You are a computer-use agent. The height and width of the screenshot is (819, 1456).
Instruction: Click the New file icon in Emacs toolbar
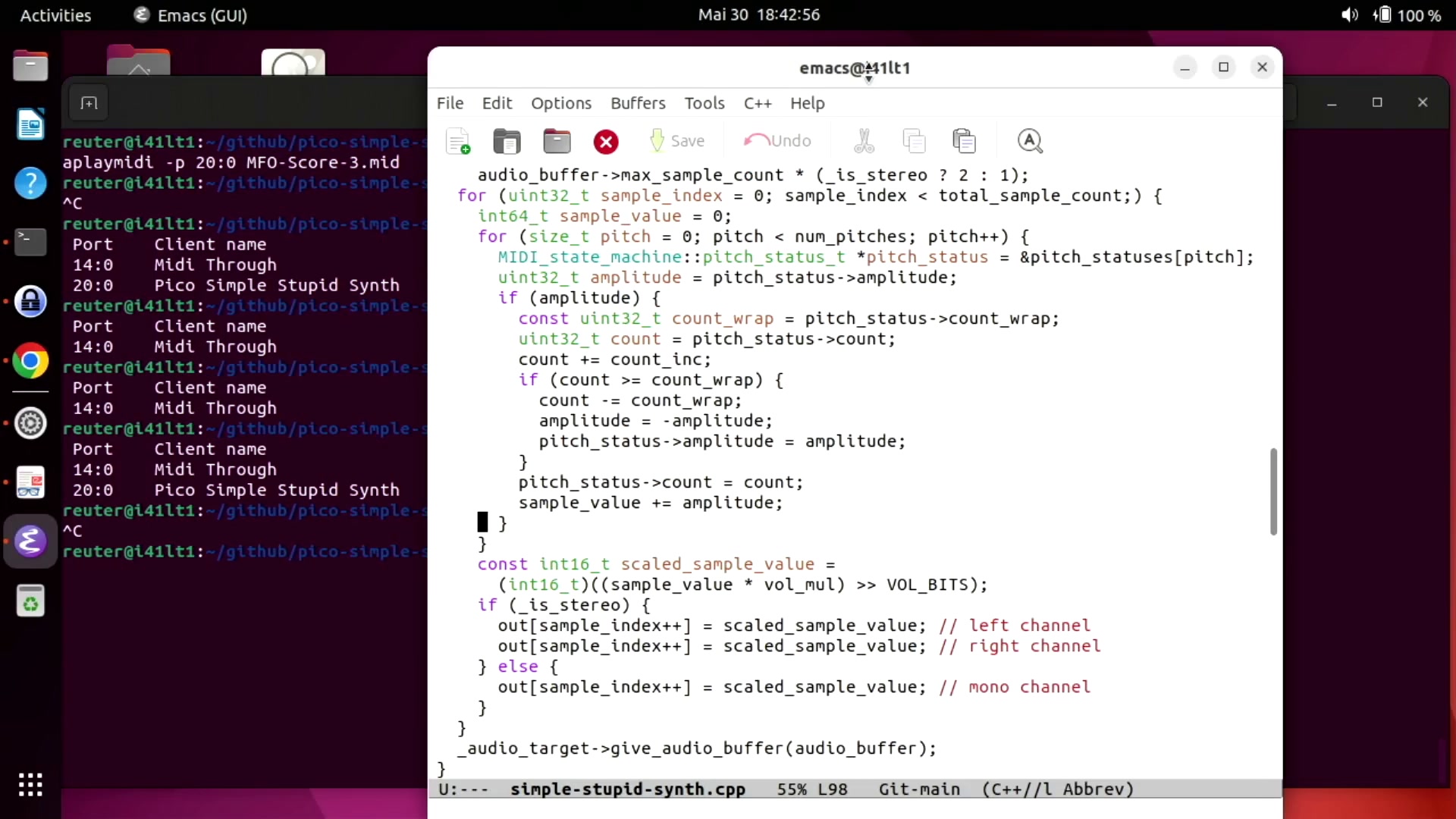[x=458, y=141]
